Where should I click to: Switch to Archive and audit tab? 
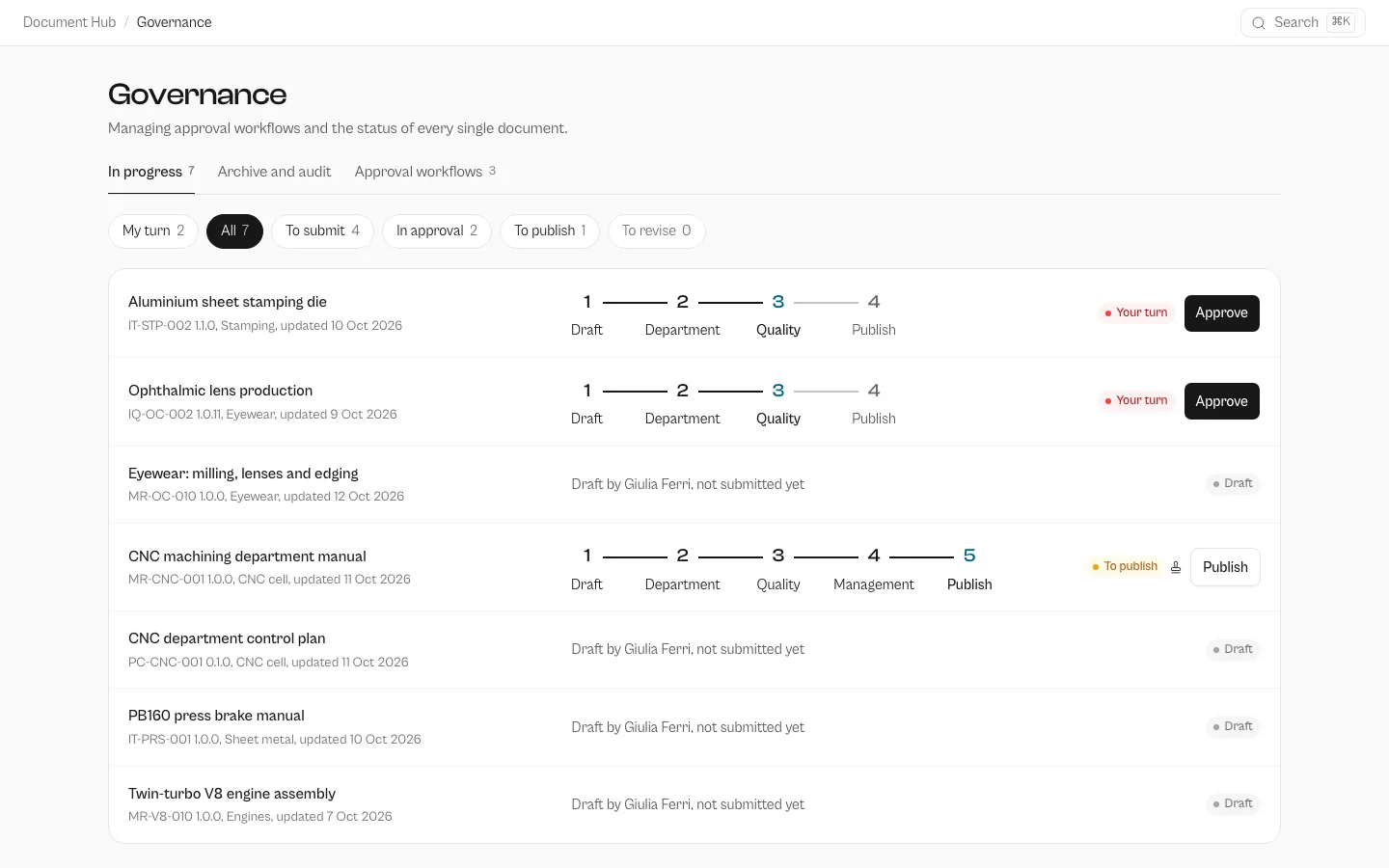(274, 172)
